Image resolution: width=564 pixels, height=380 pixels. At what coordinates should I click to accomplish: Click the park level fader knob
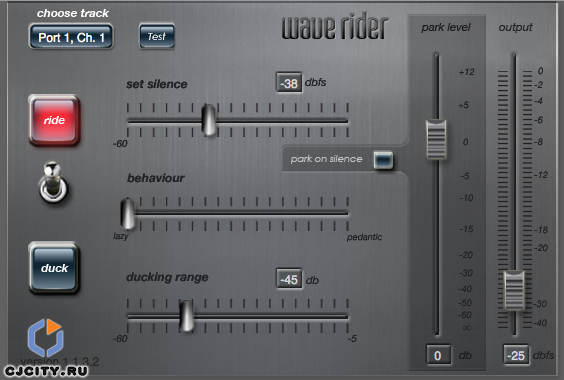tap(436, 140)
